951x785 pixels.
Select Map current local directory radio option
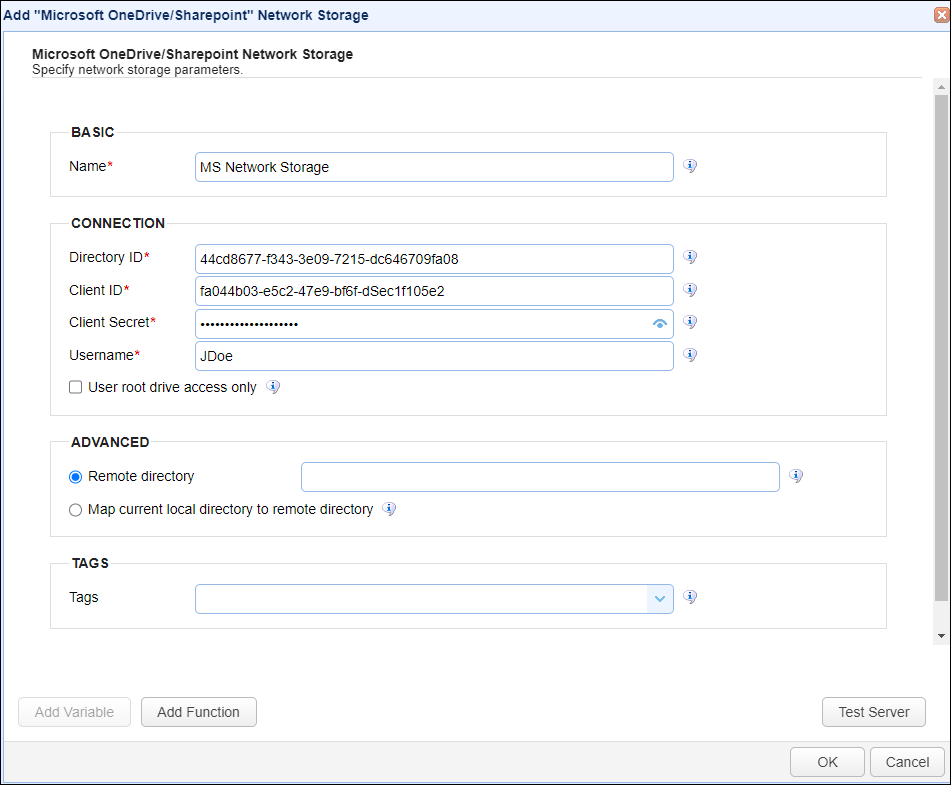coord(75,510)
